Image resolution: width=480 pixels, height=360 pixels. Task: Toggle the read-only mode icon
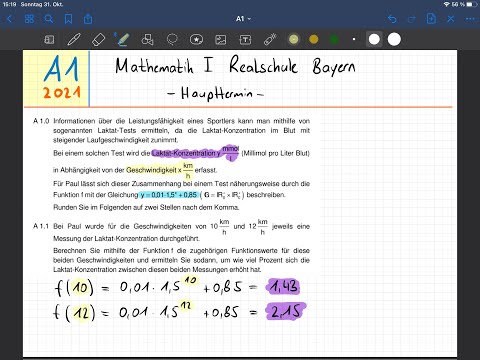[x=49, y=40]
